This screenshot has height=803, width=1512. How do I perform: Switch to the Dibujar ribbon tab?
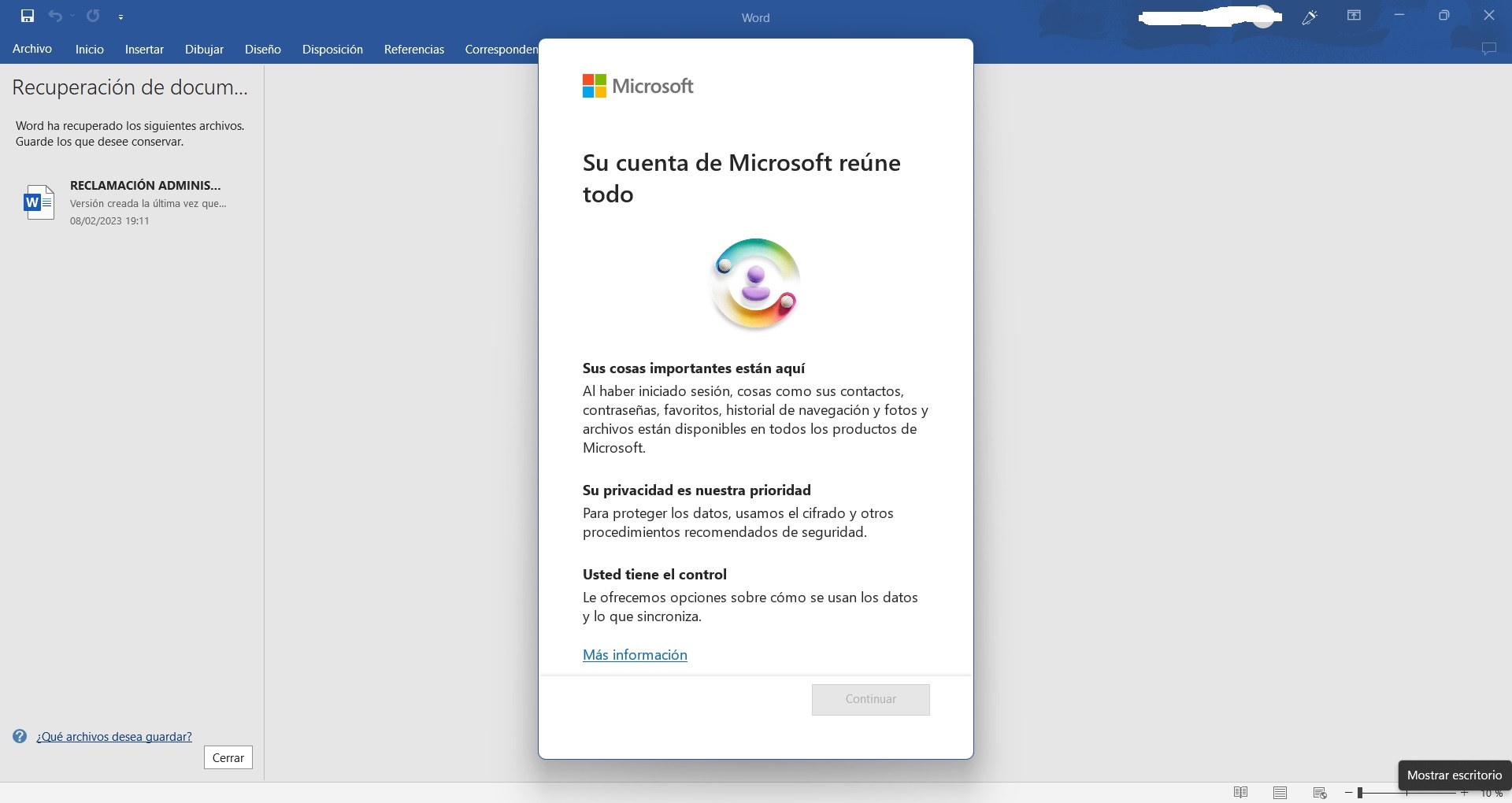pyautogui.click(x=204, y=49)
